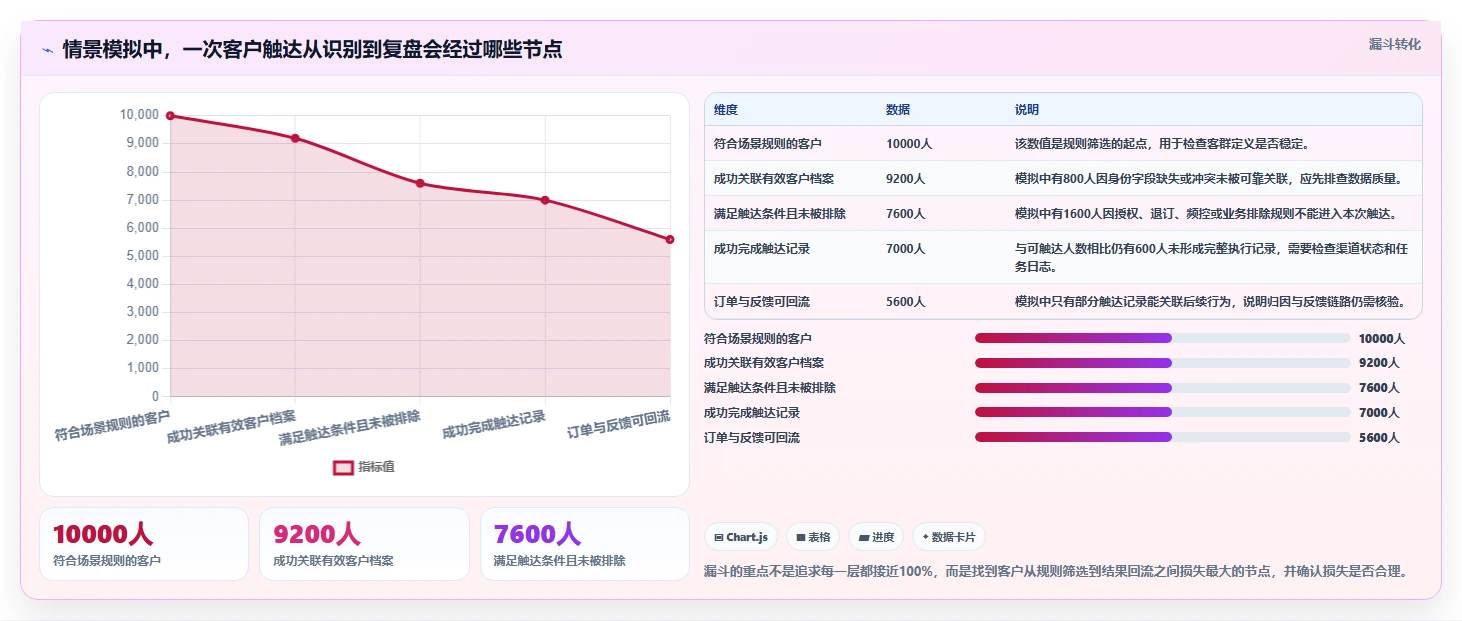The width and height of the screenshot is (1462, 621).
Task: Click the chart point for 成功关联有效客户档案
Action: [x=295, y=138]
